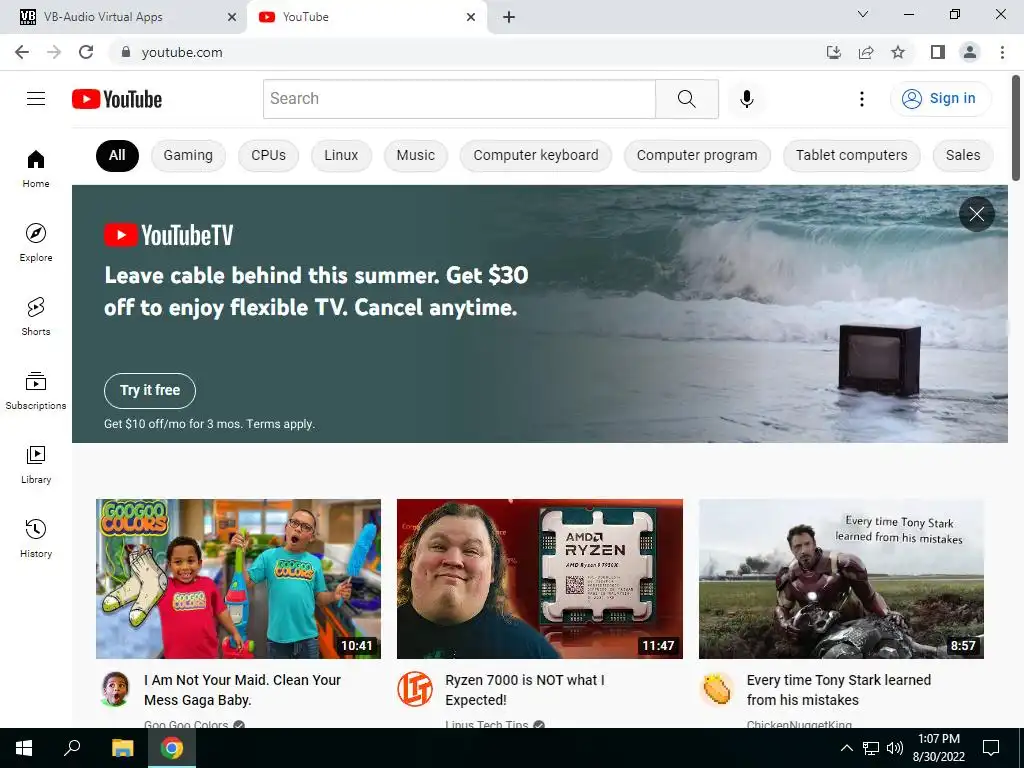Show hidden system tray icons

point(846,748)
